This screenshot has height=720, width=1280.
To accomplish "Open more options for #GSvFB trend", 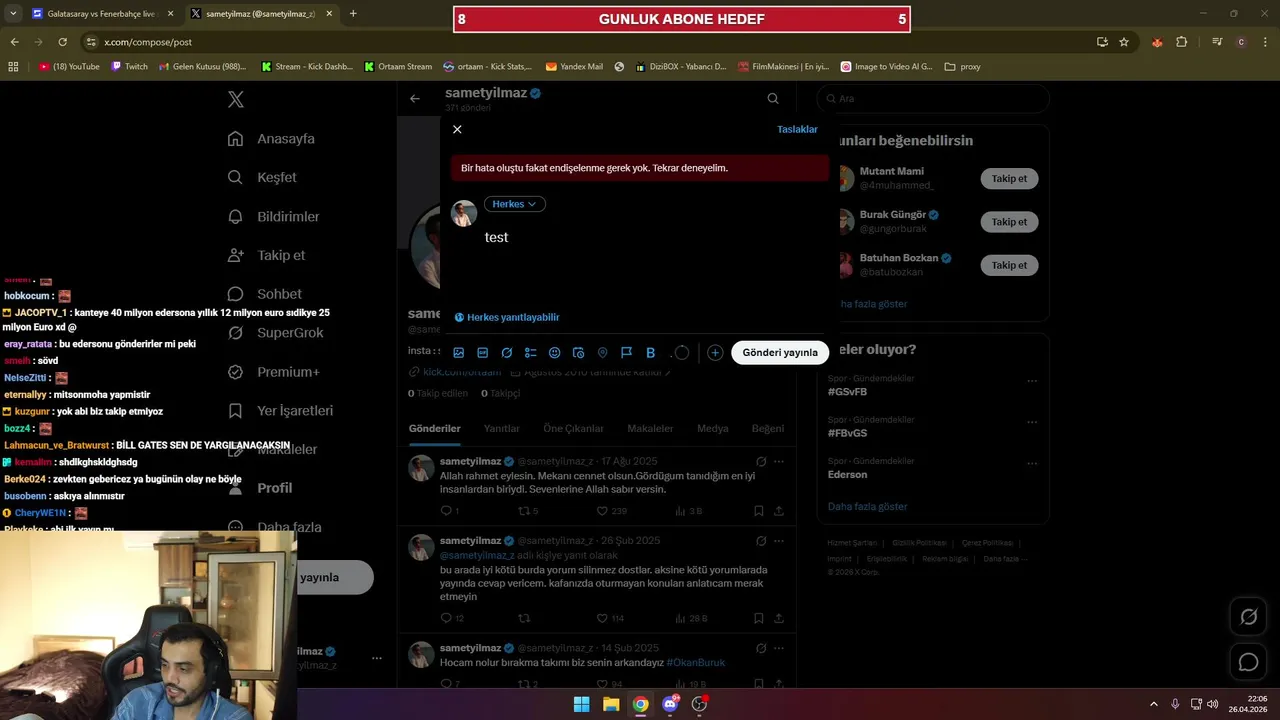I will 1032,381.
